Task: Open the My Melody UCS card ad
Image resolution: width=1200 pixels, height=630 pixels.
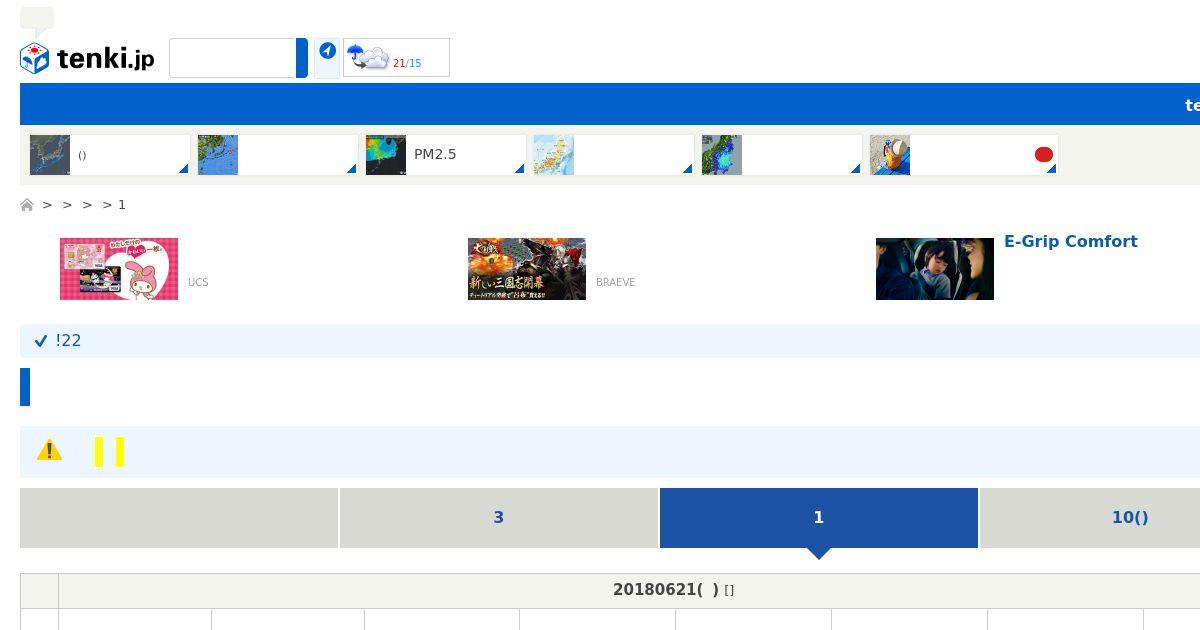Action: point(119,269)
